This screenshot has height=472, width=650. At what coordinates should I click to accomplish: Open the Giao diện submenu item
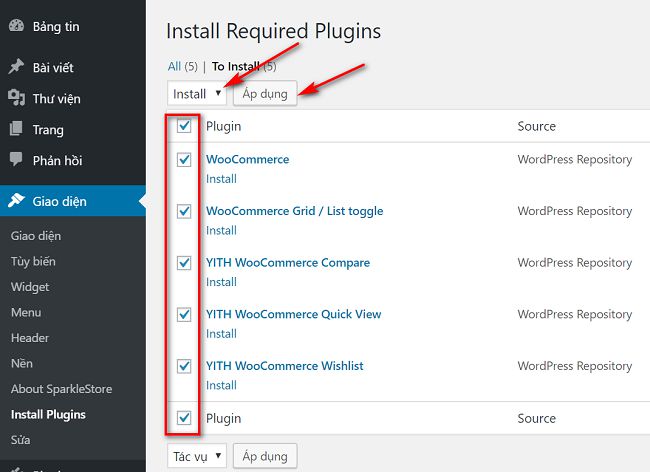pyautogui.click(x=36, y=236)
